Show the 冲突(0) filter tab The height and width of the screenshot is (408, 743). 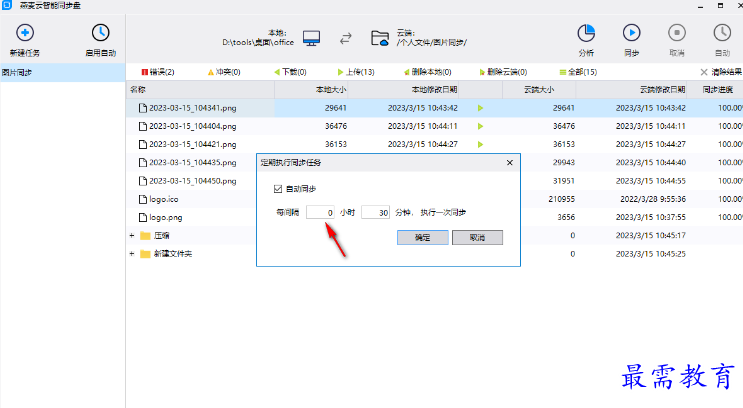click(224, 72)
